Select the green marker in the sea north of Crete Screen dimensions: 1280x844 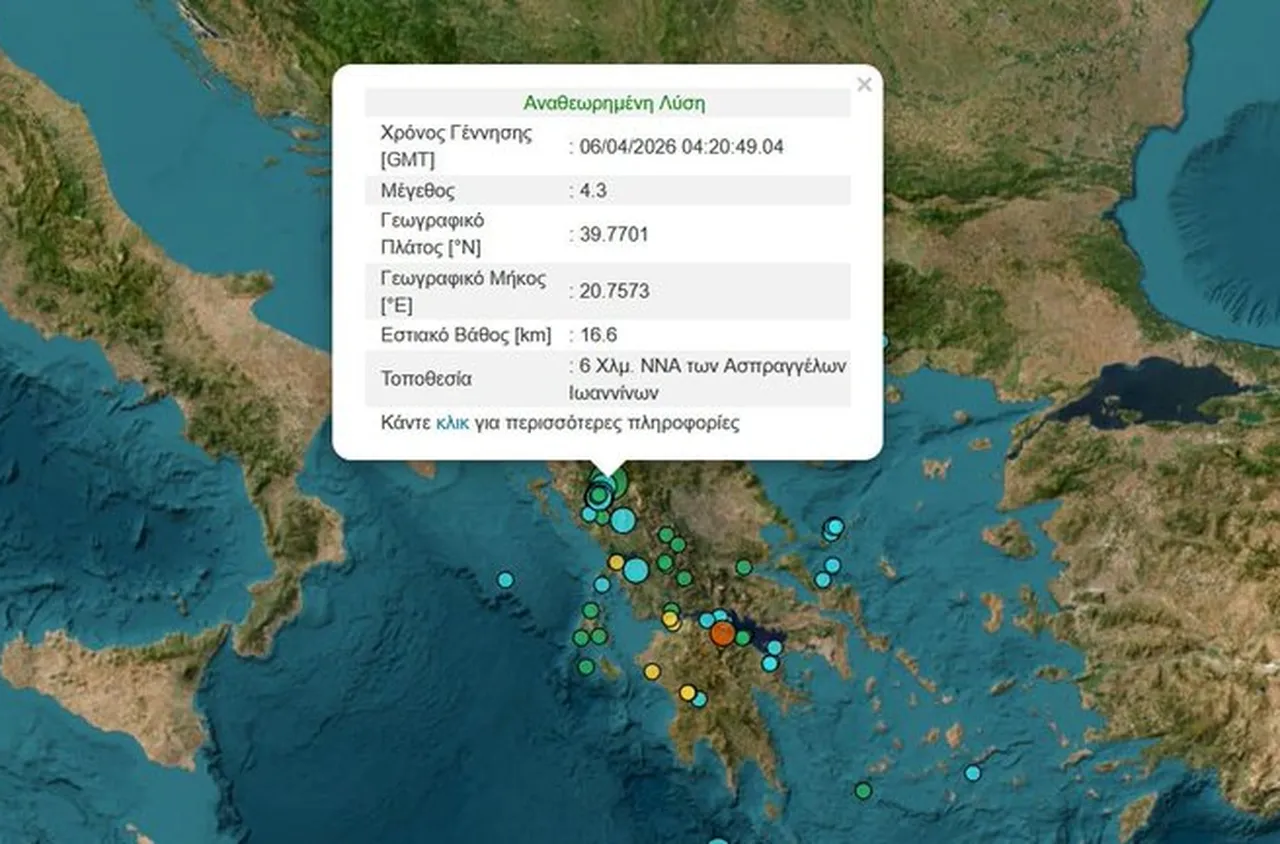click(863, 790)
